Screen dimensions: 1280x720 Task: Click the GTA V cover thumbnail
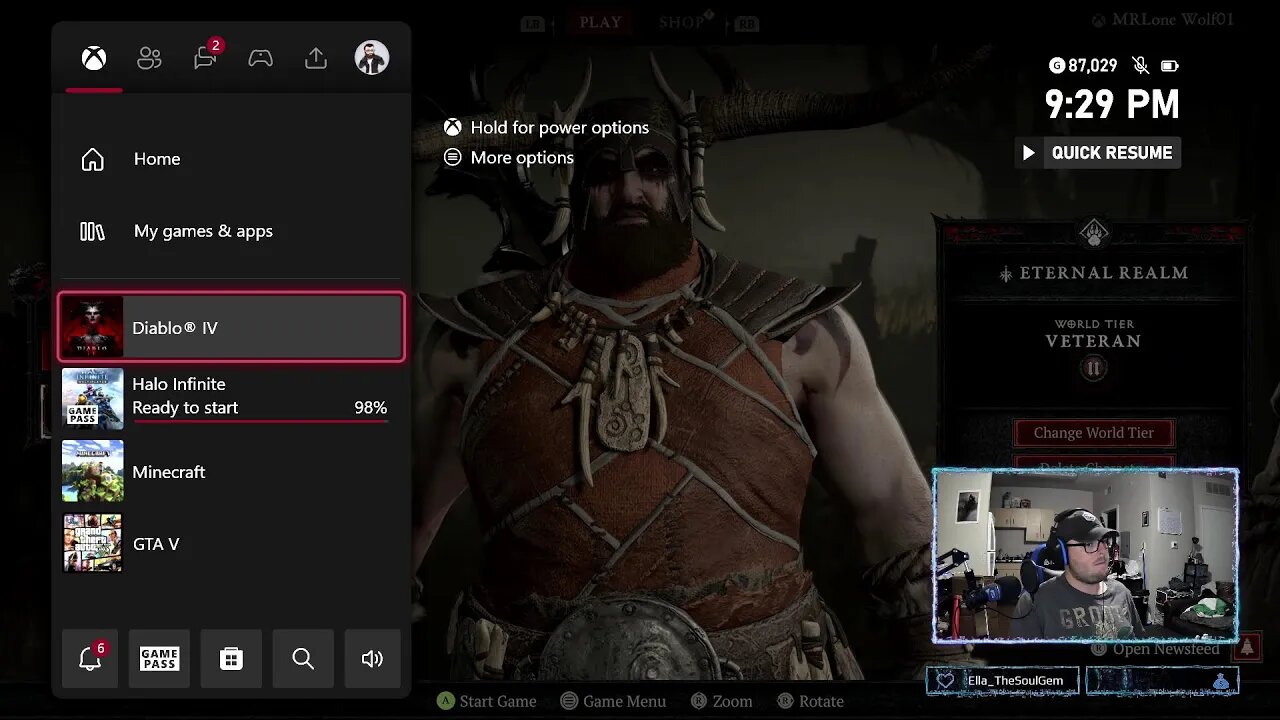point(92,543)
